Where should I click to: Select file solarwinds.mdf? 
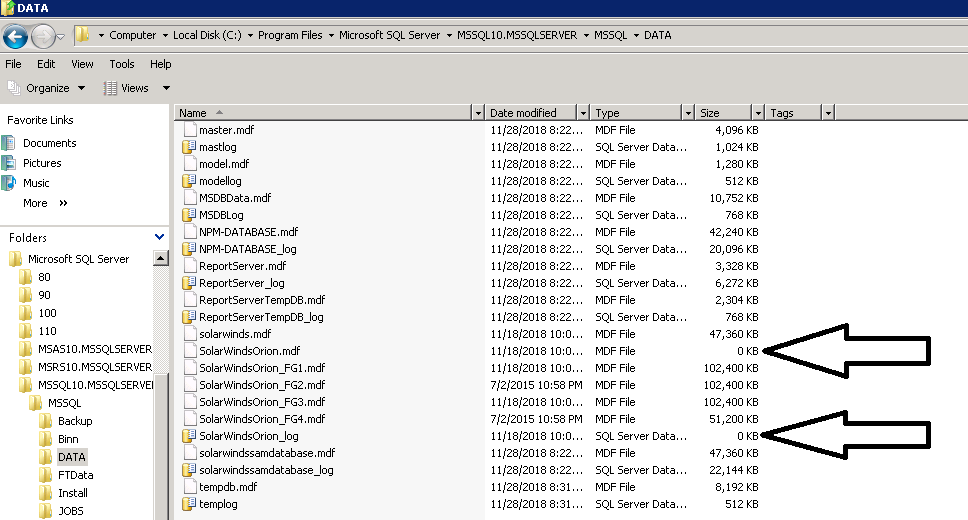235,334
